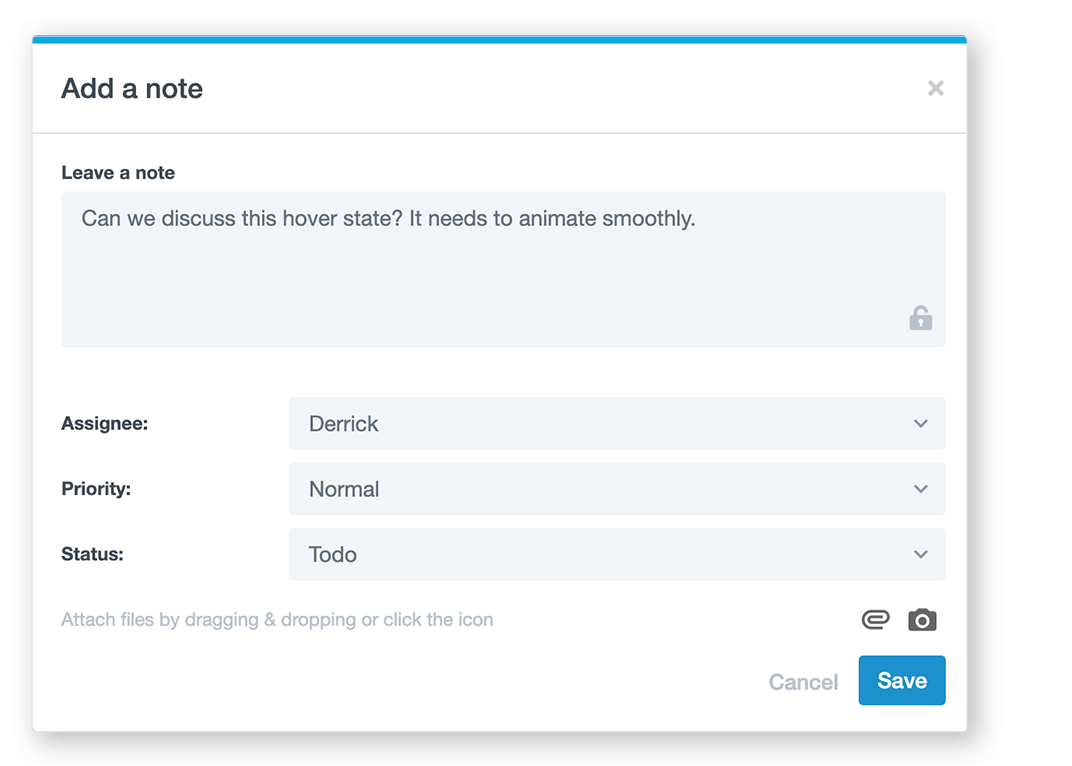Click the Cancel link
Screen dimensions: 1072x766
pyautogui.click(x=803, y=682)
